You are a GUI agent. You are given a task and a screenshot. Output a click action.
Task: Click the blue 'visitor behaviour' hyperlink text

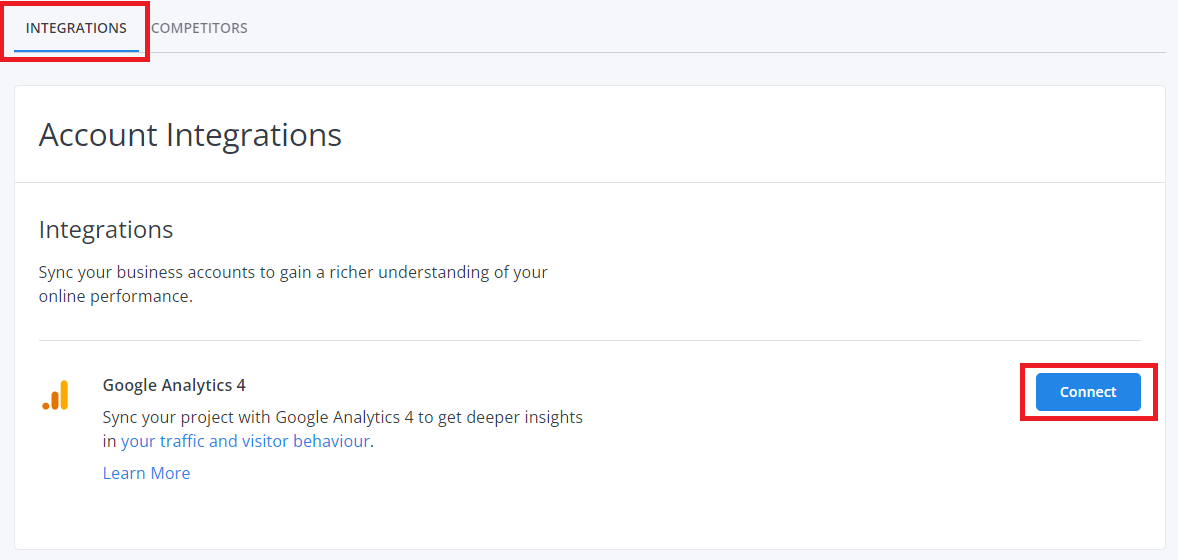click(305, 441)
